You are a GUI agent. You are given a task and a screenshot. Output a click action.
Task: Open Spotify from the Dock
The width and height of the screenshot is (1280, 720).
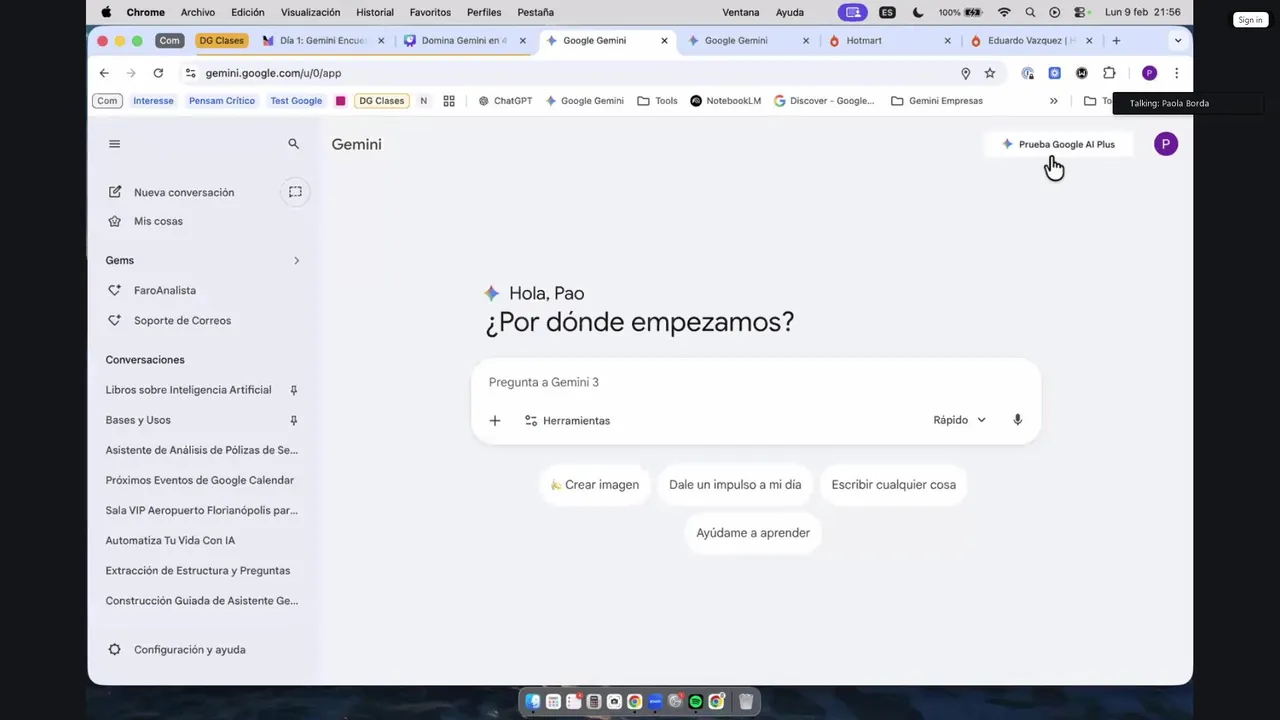point(695,702)
